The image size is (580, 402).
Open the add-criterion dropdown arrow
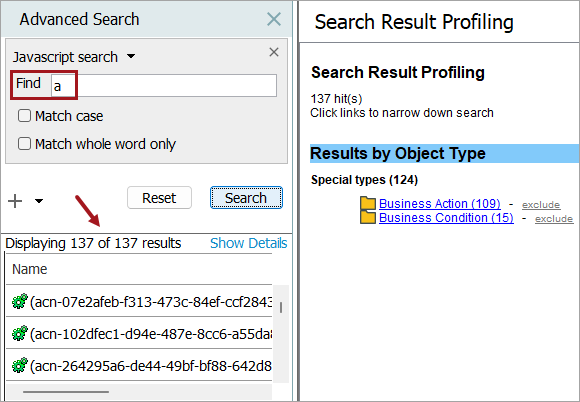39,201
